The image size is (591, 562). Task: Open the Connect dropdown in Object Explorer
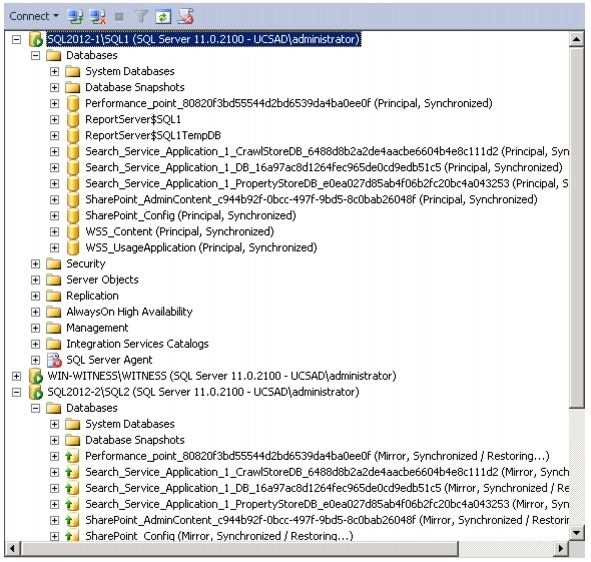click(x=34, y=16)
